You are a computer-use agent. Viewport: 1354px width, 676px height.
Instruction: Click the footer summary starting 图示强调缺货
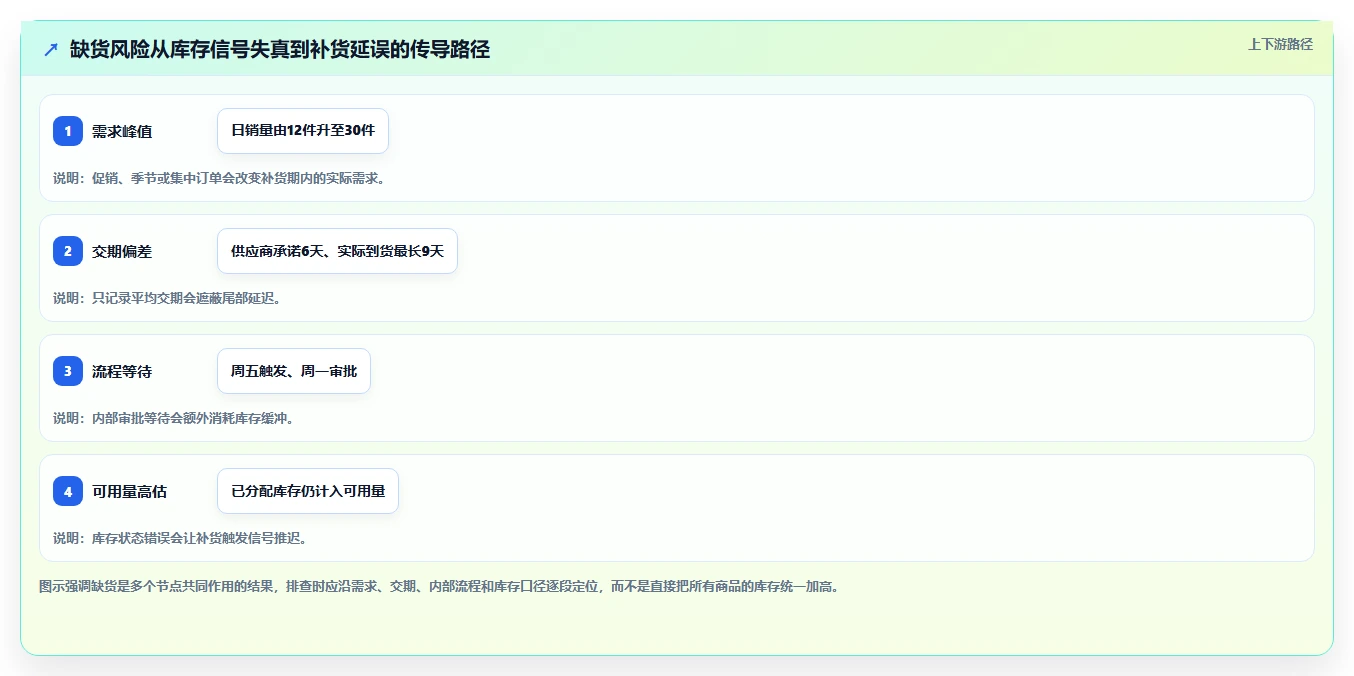click(439, 586)
